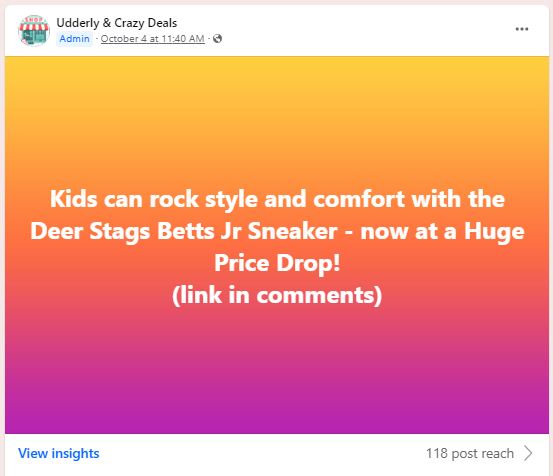Click the globe public audience icon
This screenshot has height=476, width=553.
tap(218, 38)
